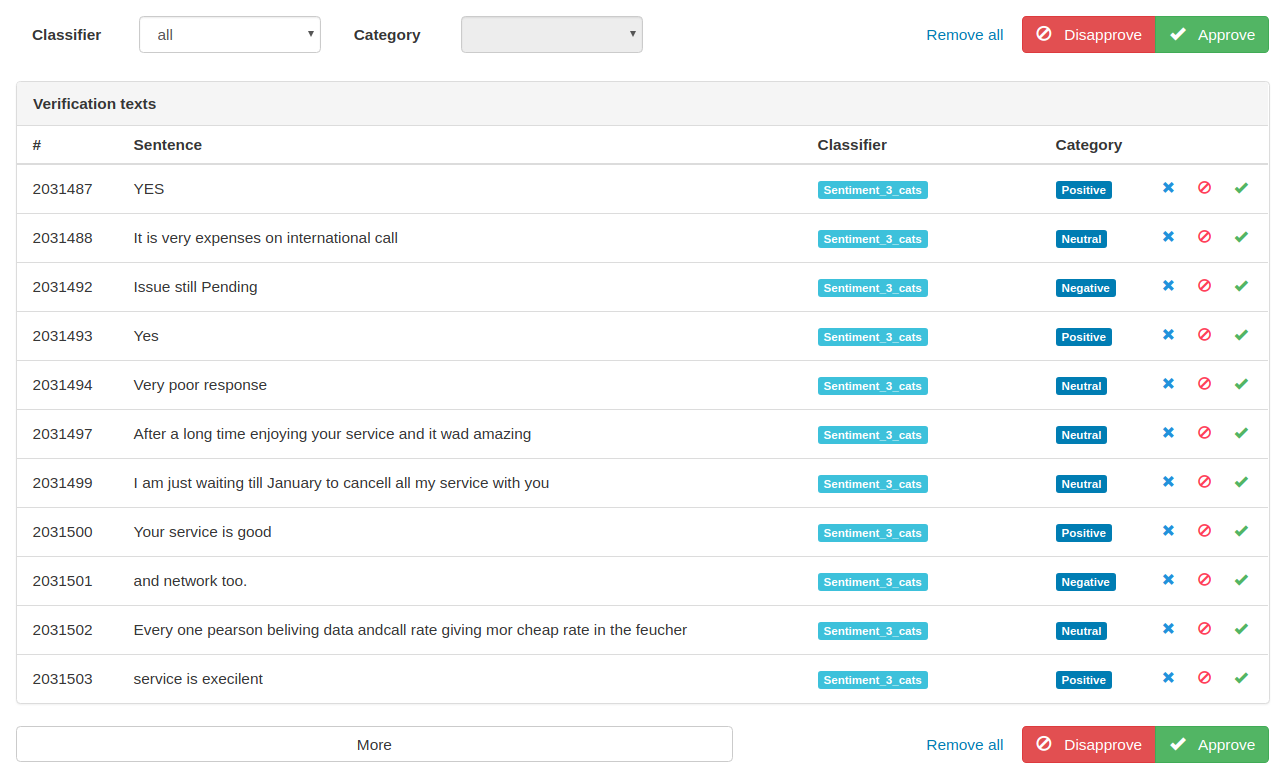Click the Sentiment_3_cats badge in row 2031487

(x=873, y=190)
